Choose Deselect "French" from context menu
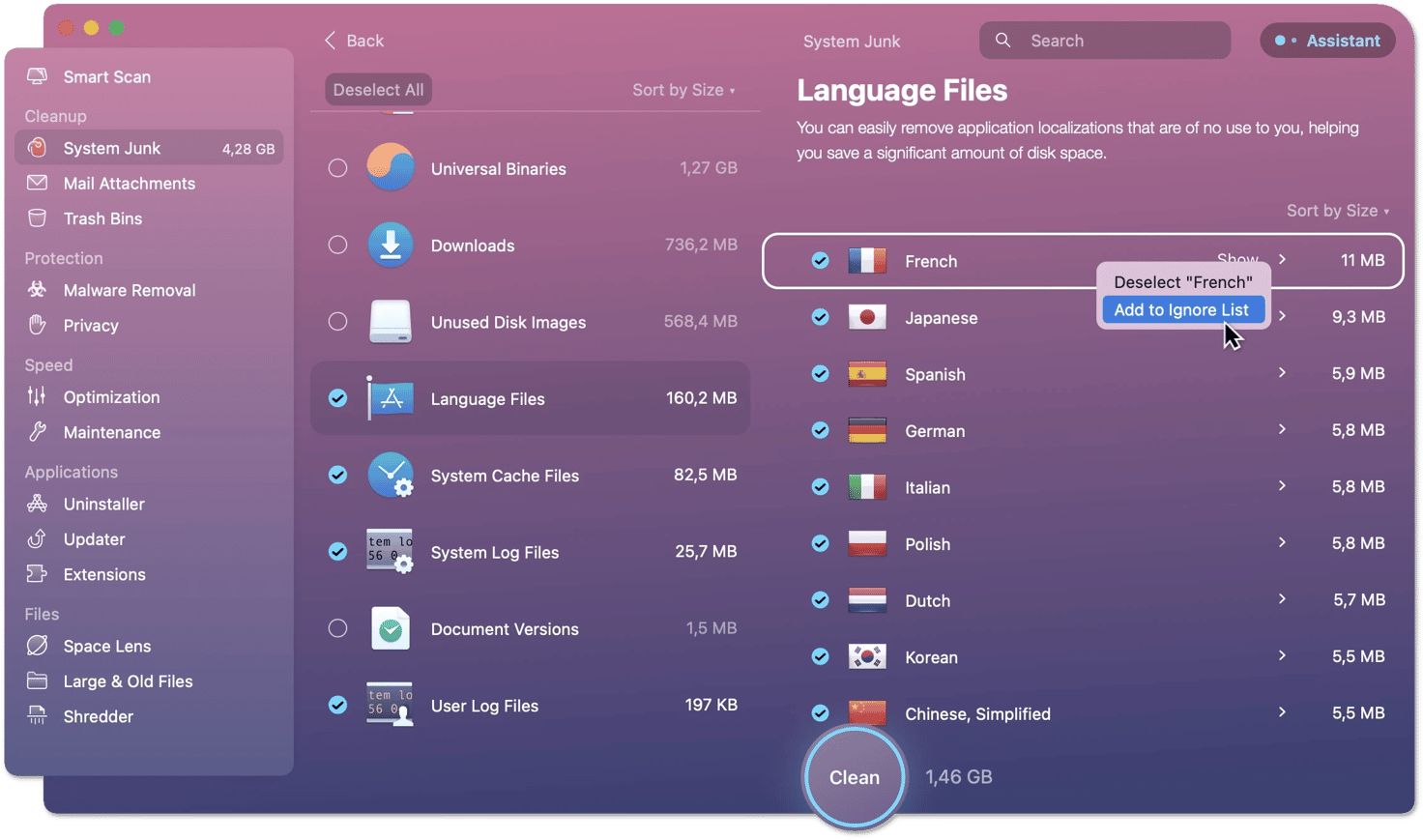 pos(1182,282)
